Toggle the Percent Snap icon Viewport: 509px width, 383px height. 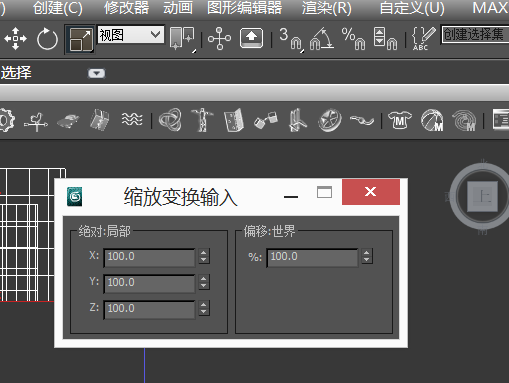point(354,39)
